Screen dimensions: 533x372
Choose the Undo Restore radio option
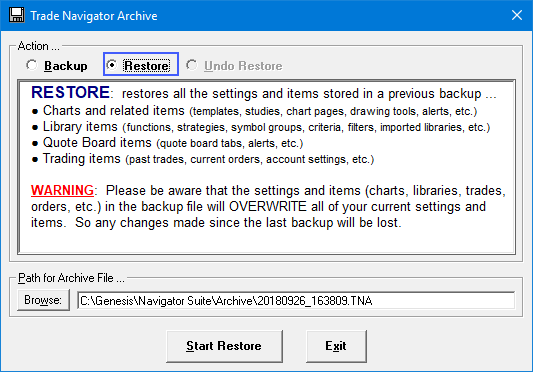click(234, 65)
